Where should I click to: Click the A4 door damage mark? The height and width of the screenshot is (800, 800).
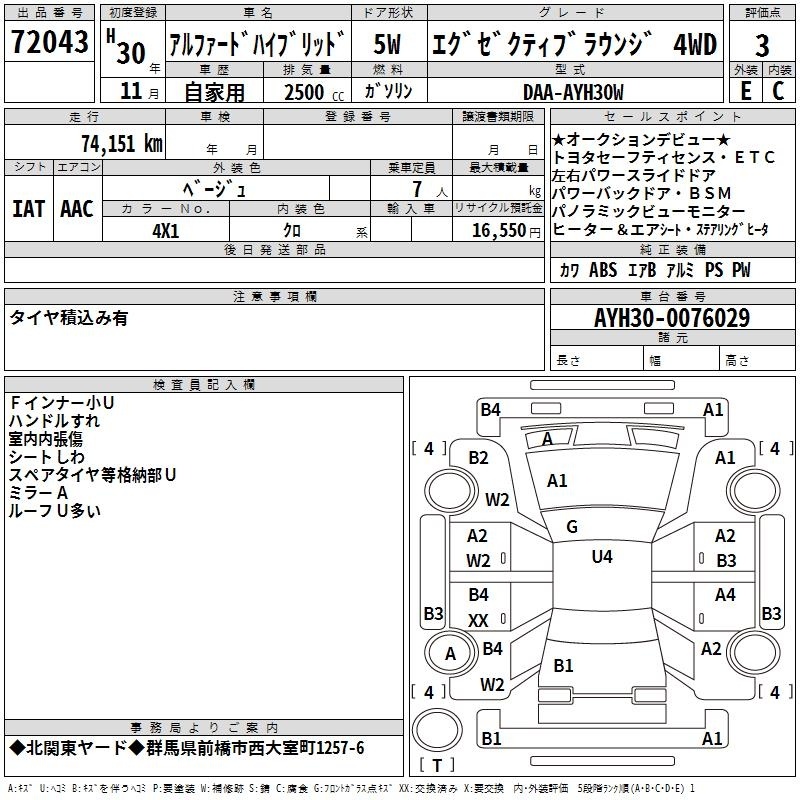coord(725,595)
